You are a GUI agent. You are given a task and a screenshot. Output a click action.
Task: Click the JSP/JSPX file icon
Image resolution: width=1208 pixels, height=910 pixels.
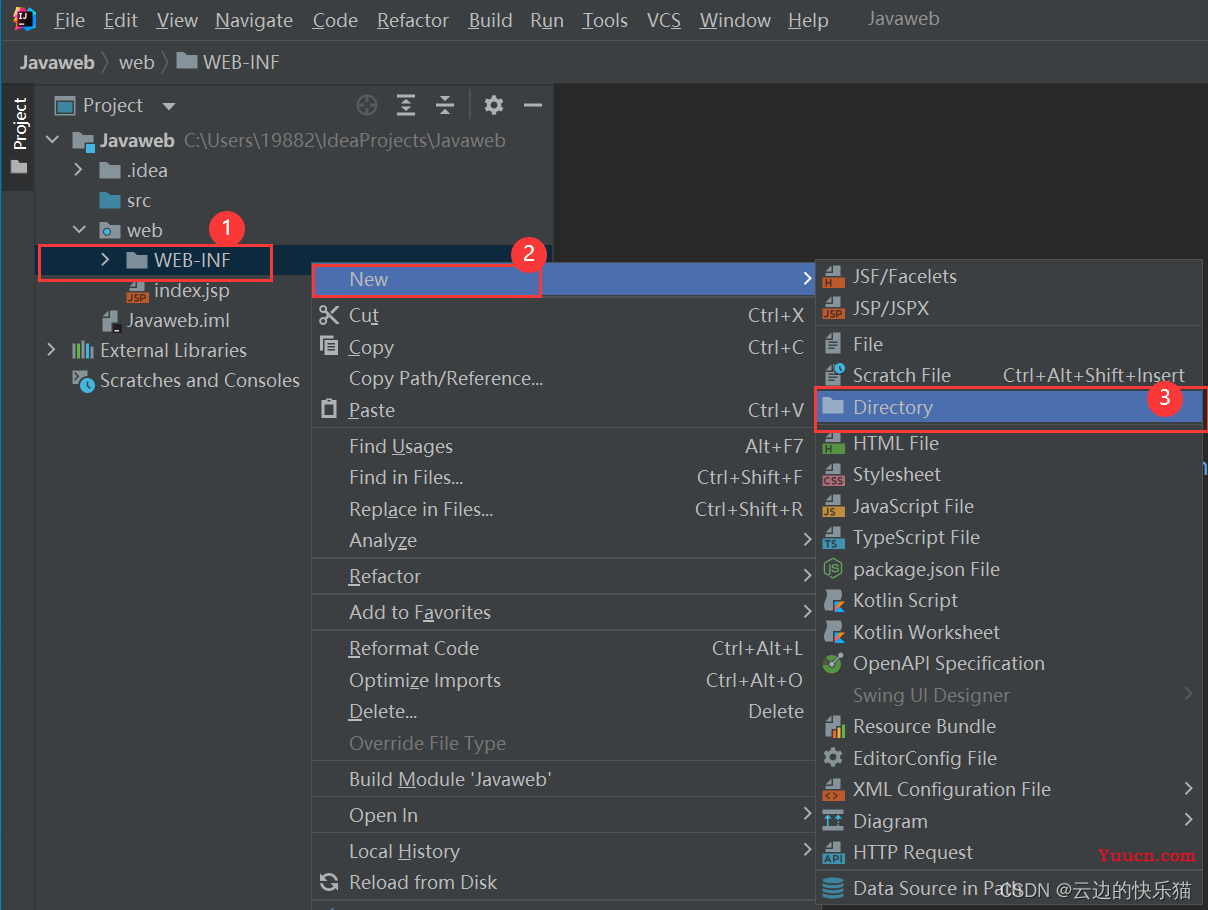point(833,309)
